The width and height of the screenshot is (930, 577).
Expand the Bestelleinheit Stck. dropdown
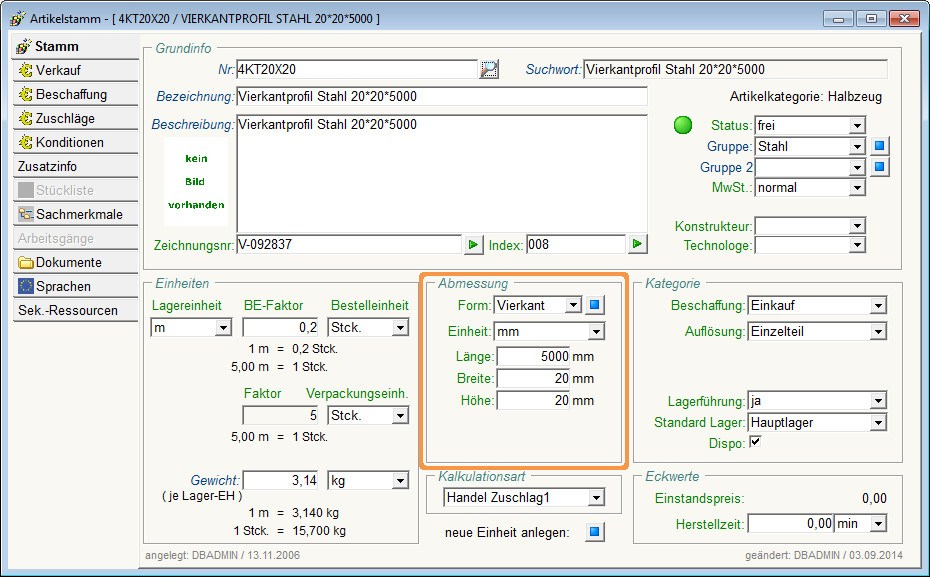coord(400,327)
